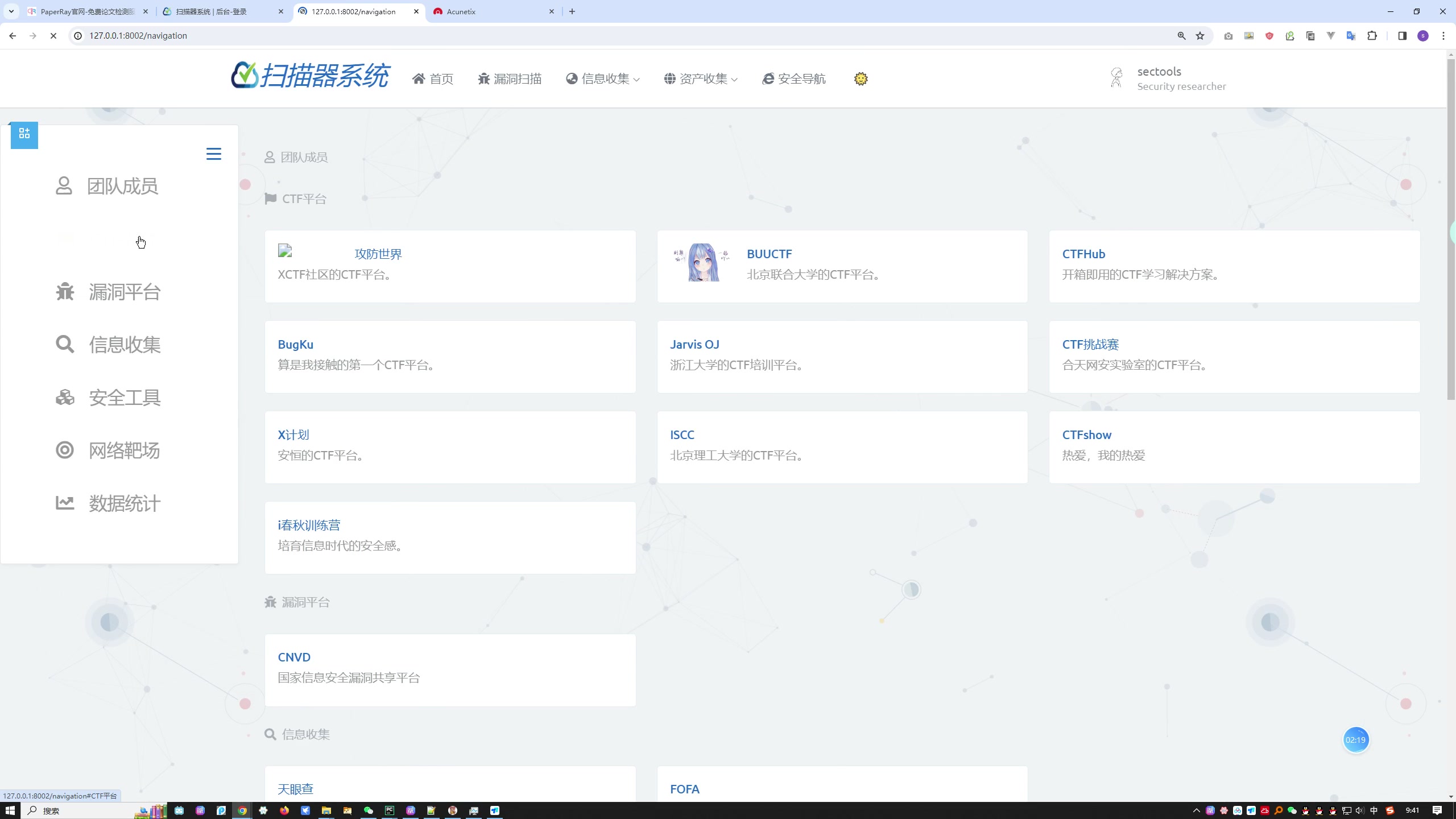1456x819 pixels.
Task: Open the 安全导航 menu item
Action: coord(794,78)
